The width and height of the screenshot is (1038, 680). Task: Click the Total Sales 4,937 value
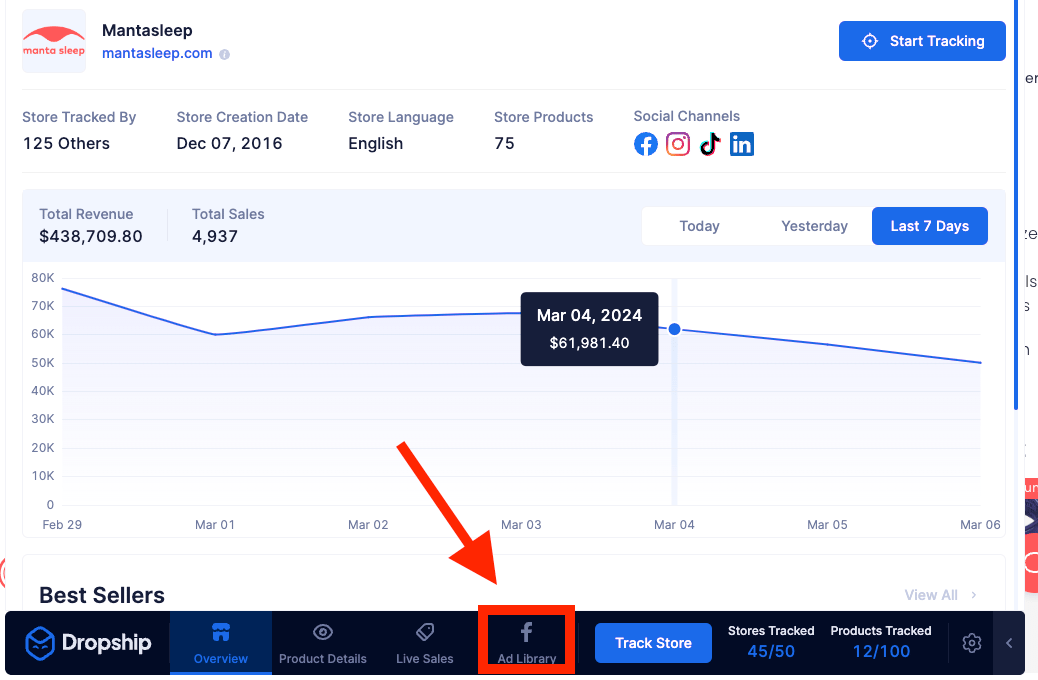coord(214,236)
